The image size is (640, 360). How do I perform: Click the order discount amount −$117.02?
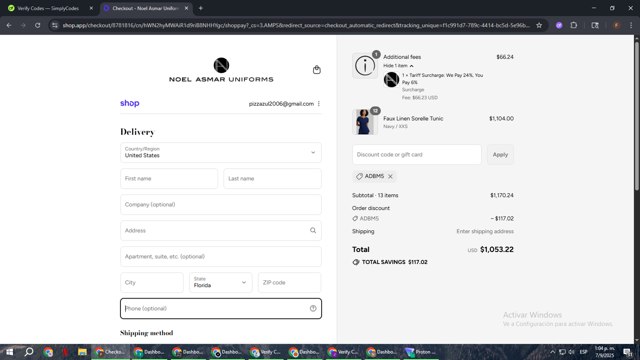tap(502, 219)
